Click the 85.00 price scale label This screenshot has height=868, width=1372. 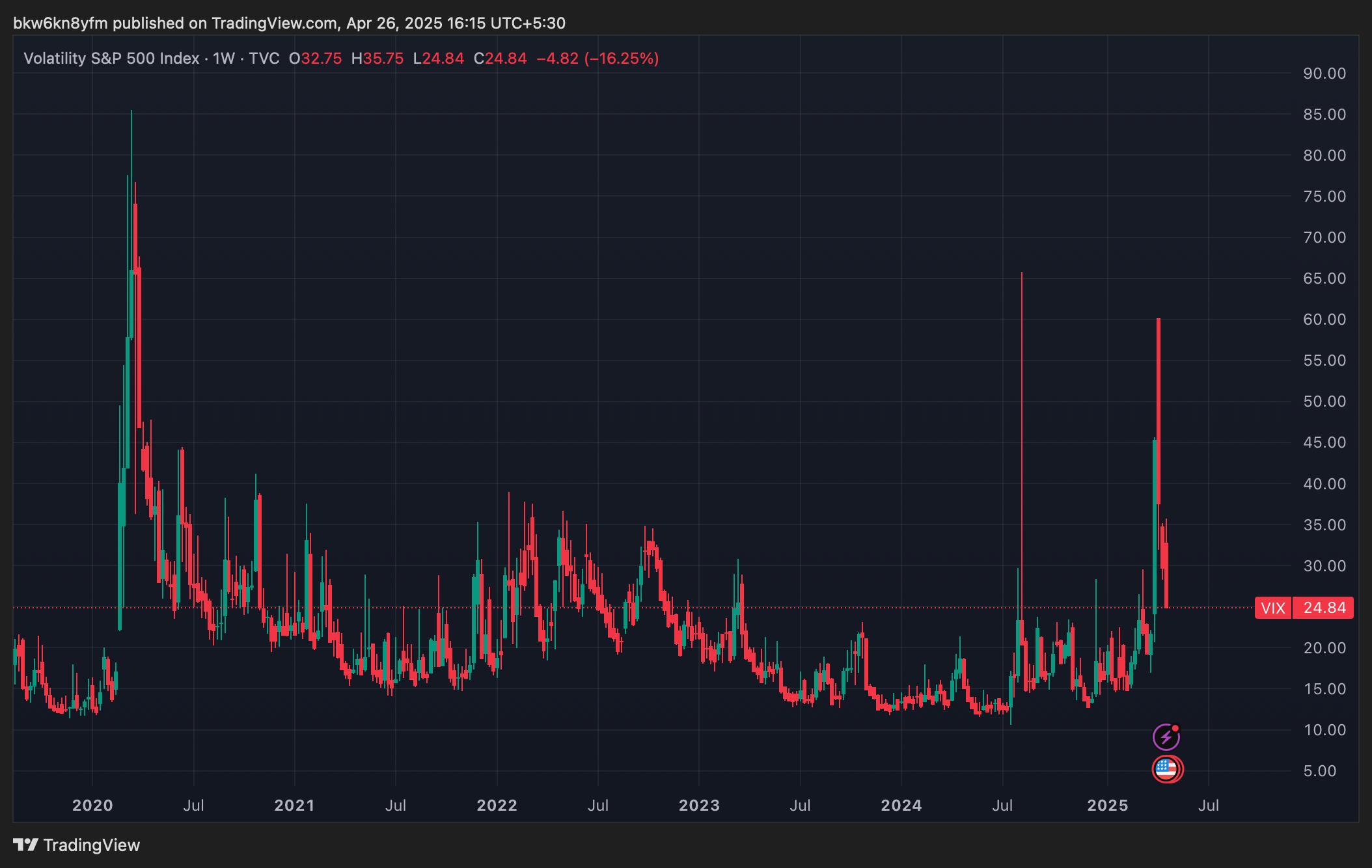click(1324, 115)
